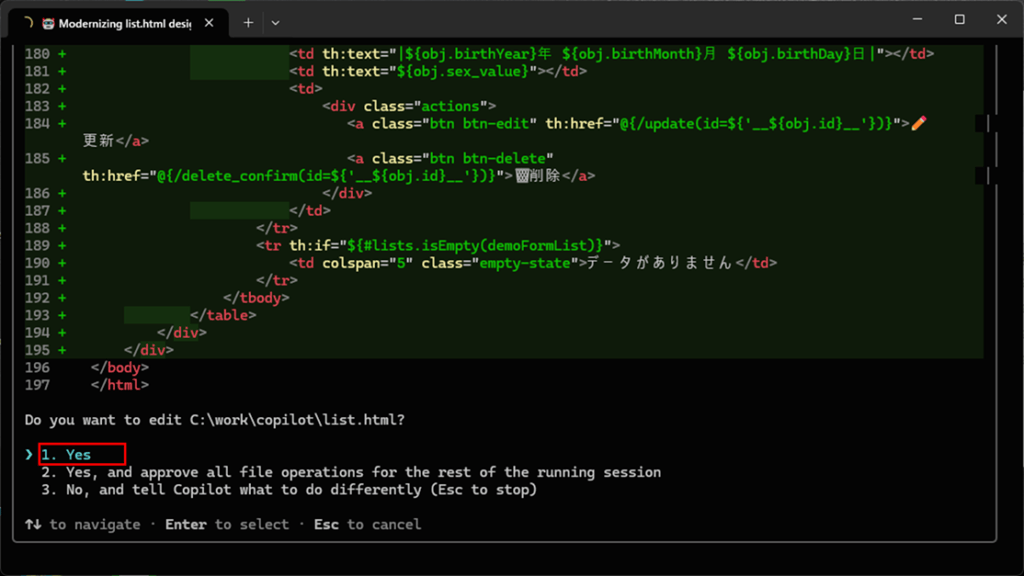Click the "</tbody>" line 192
This screenshot has height=576, width=1024.
pos(256,298)
